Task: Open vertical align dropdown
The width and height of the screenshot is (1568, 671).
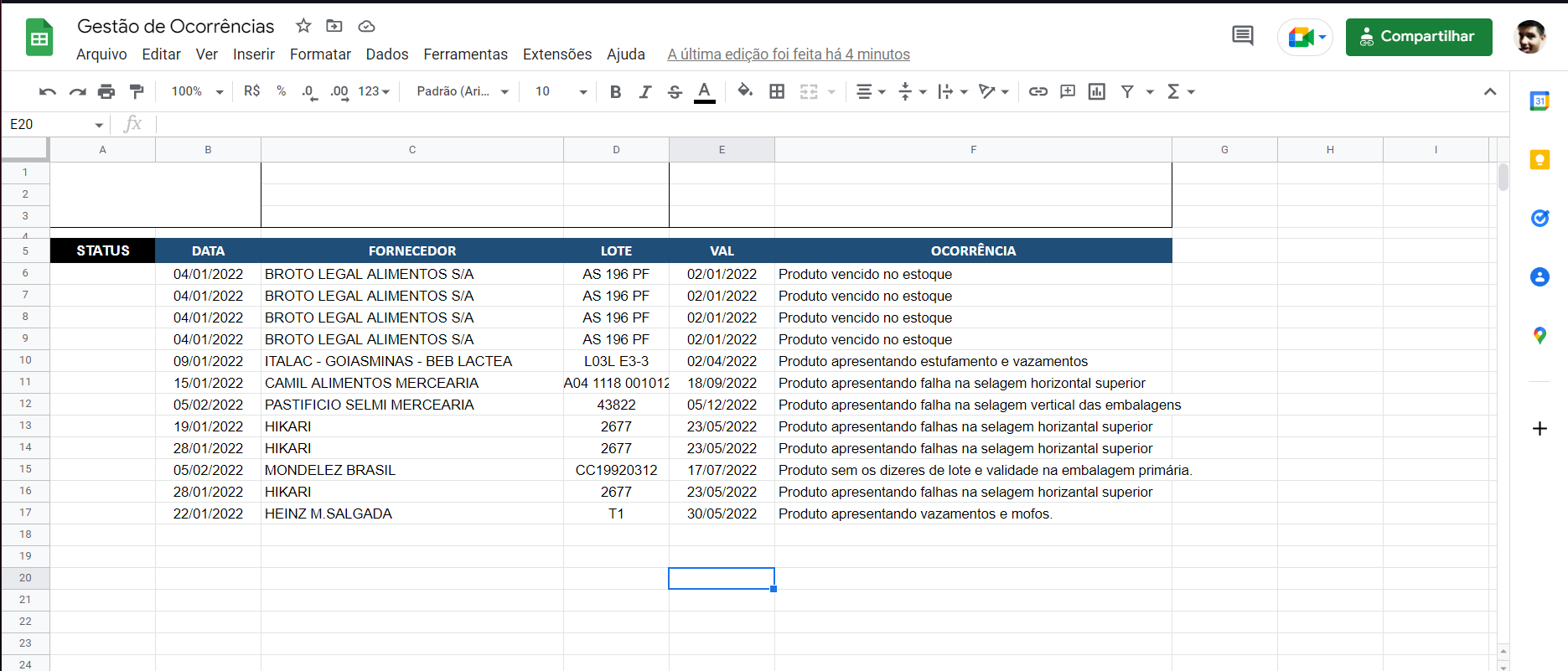Action: pos(912,91)
